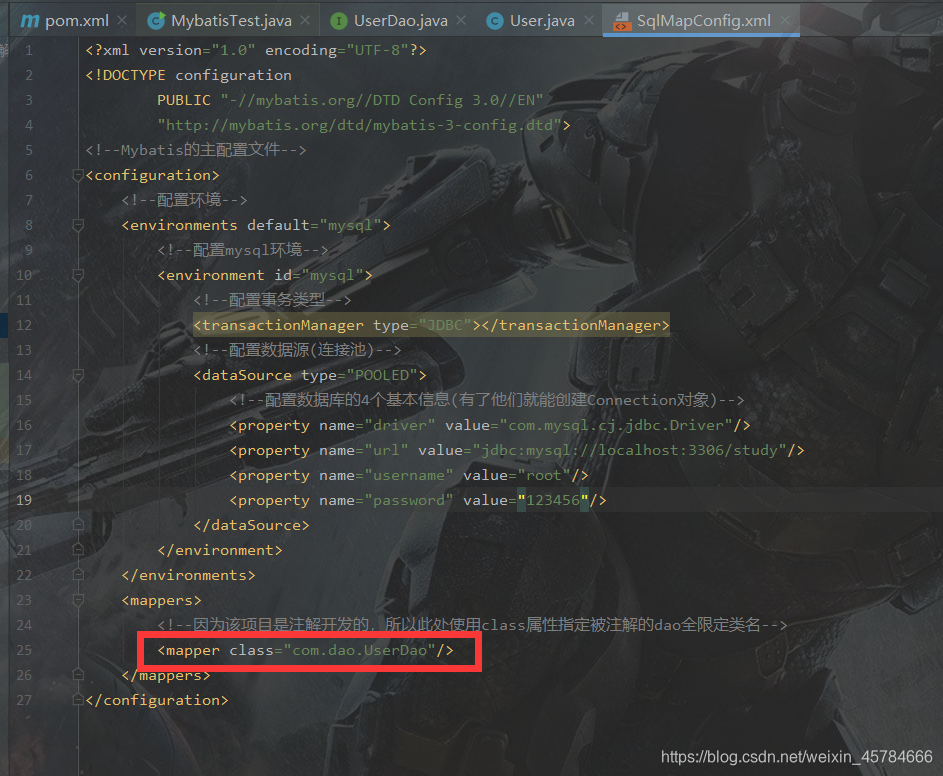Screen dimensions: 943x776
Task: Click the Connection info comment on line 15
Action: click(x=487, y=401)
